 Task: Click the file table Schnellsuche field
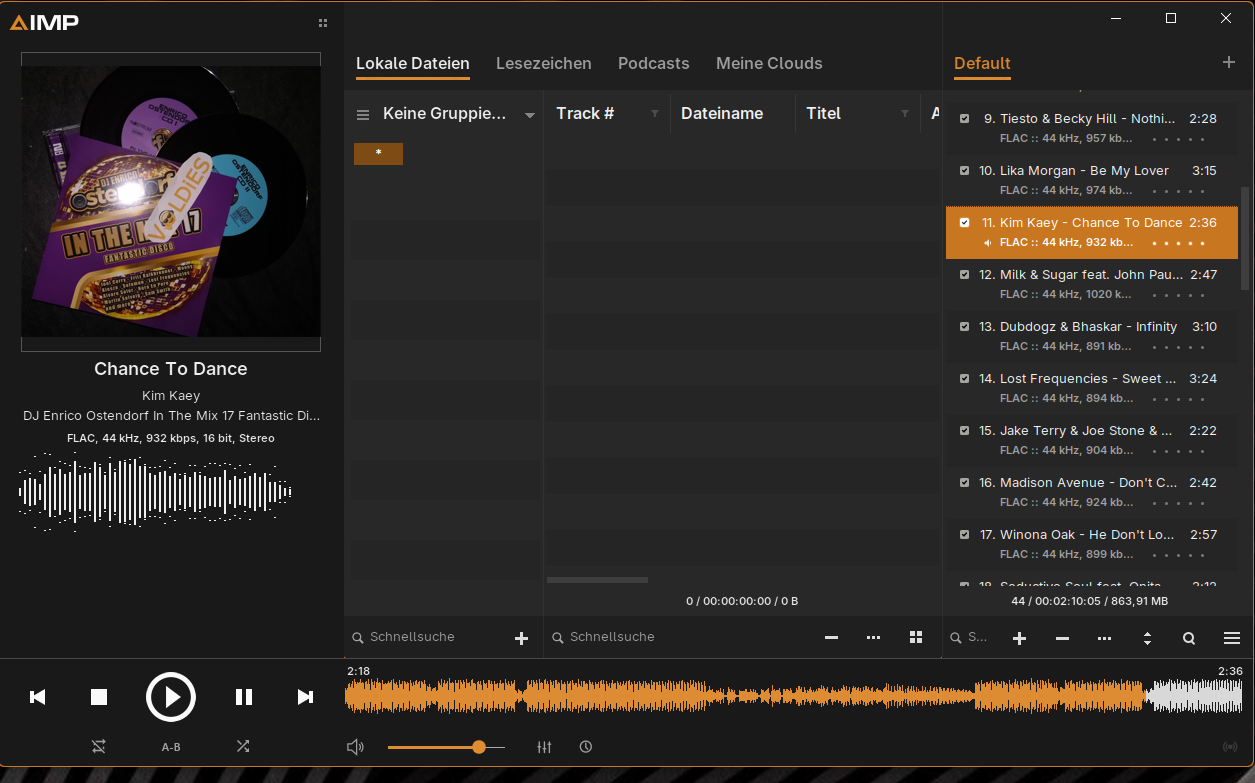680,637
